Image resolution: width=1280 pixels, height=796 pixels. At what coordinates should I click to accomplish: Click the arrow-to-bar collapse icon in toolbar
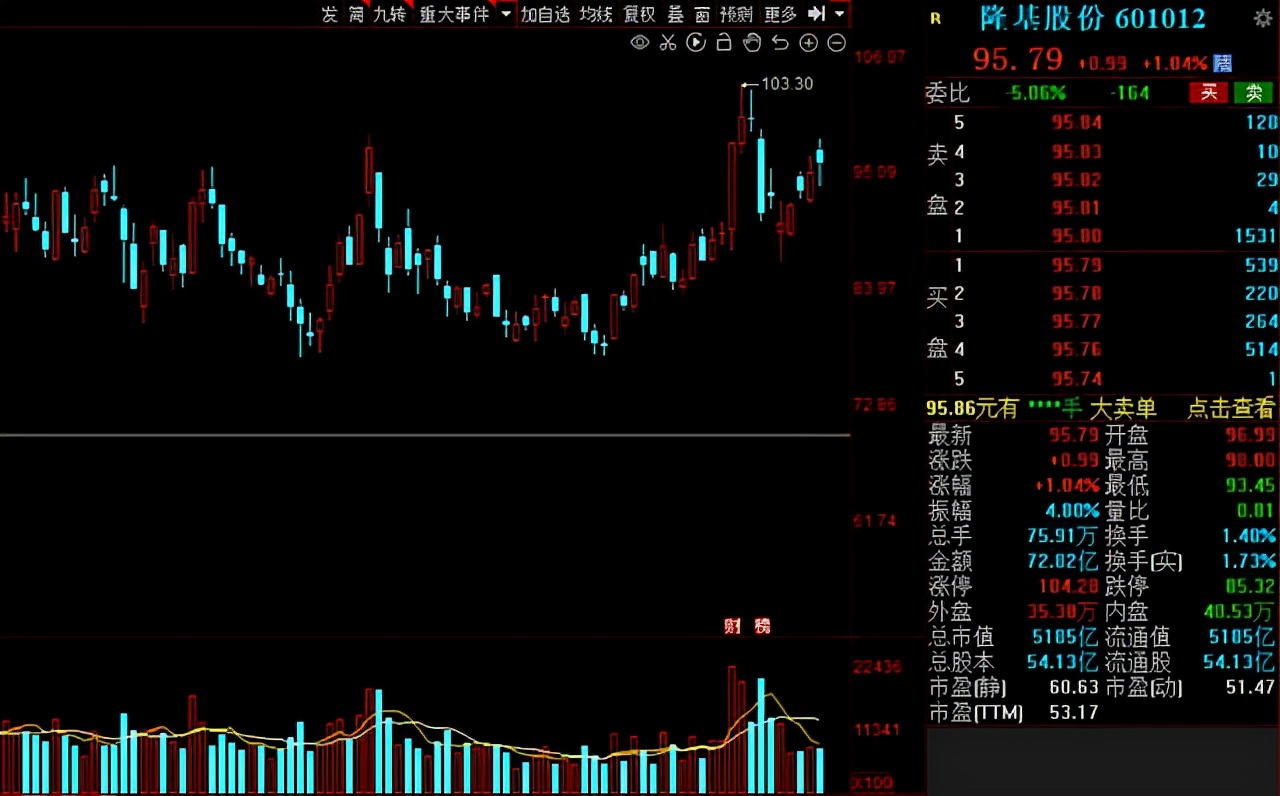tap(817, 14)
